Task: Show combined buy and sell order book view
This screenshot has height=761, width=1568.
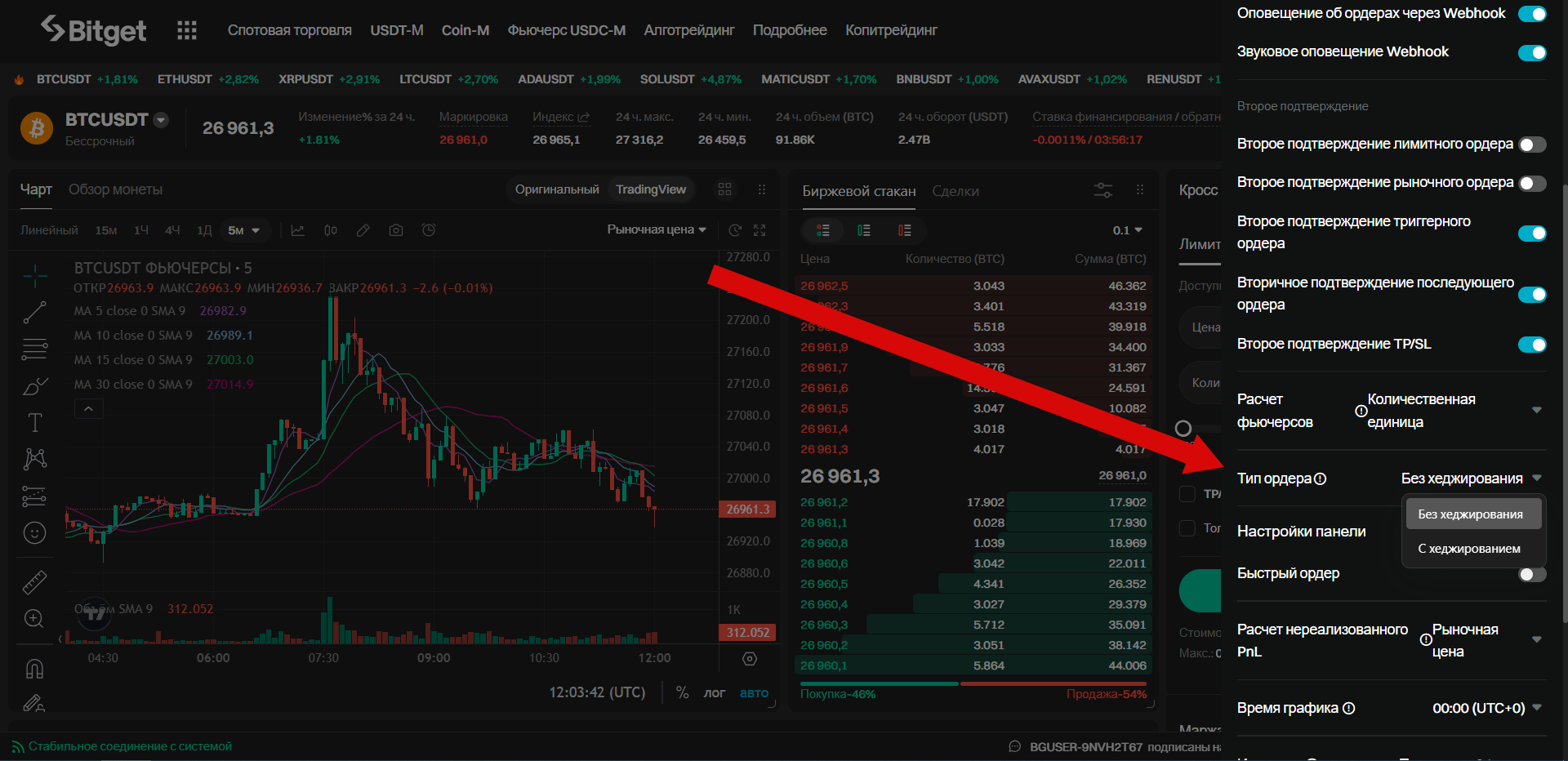Action: click(x=823, y=230)
